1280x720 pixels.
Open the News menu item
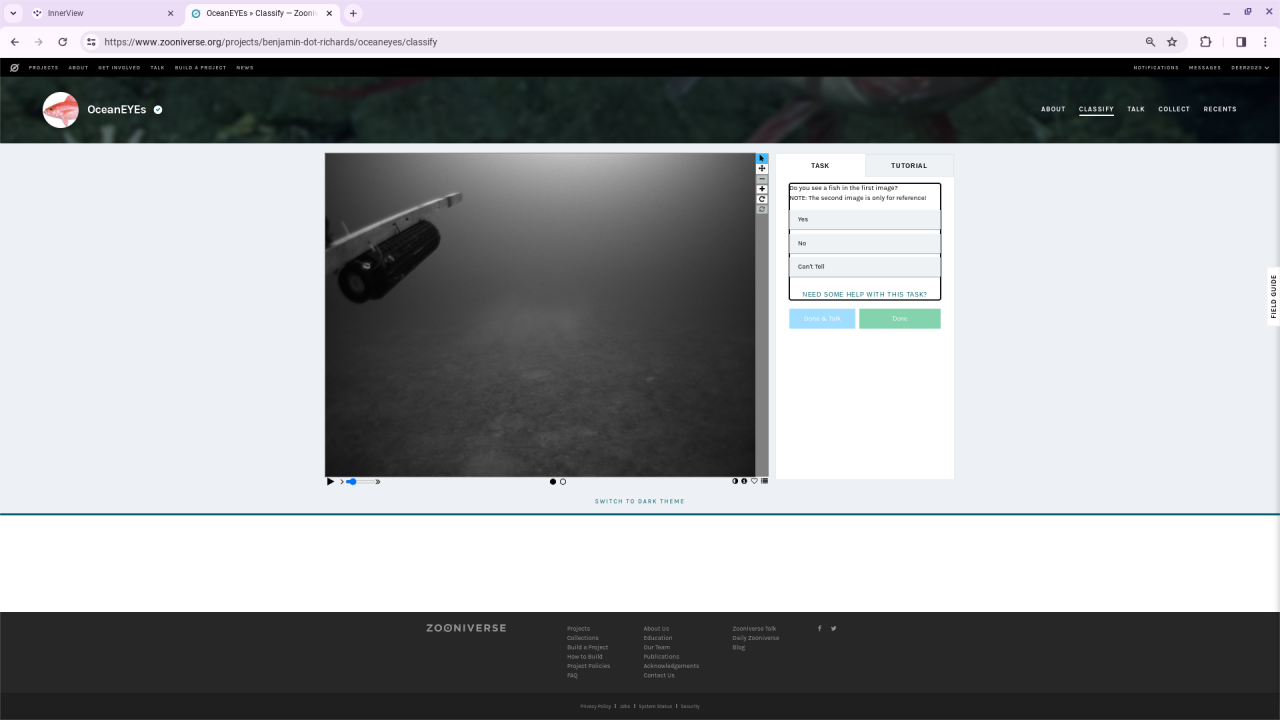pyautogui.click(x=245, y=68)
